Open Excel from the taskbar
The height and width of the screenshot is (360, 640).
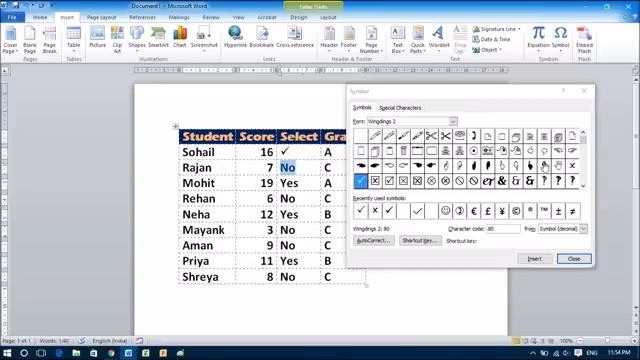146,353
